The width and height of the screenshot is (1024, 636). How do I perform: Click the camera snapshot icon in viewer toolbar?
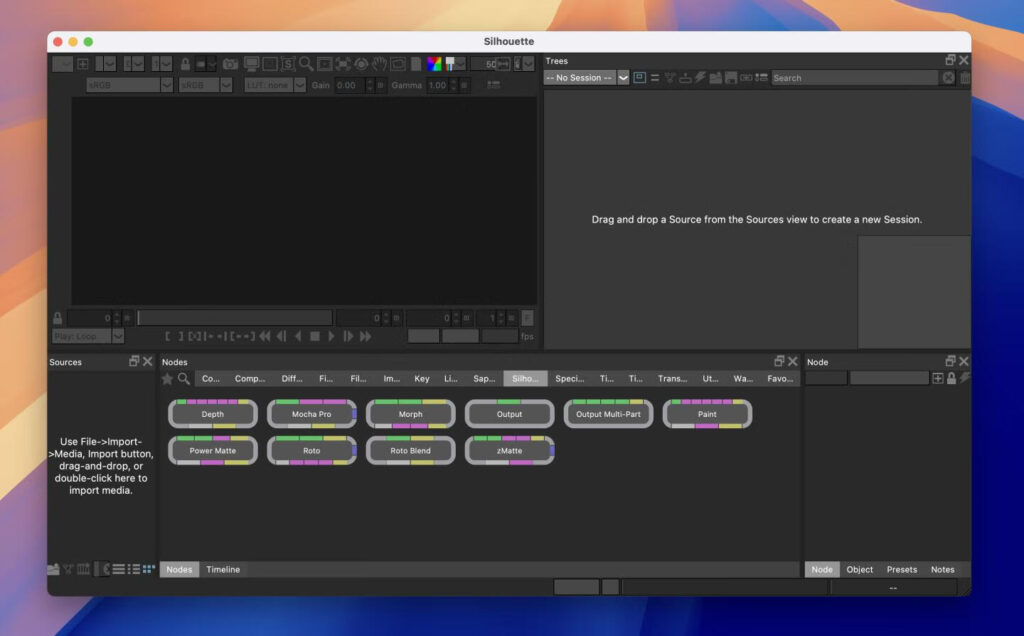(230, 64)
